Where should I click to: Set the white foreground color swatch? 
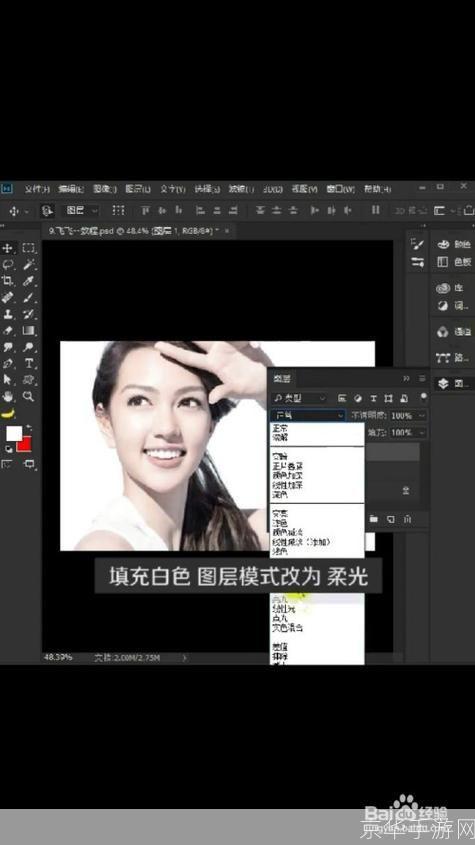13,433
